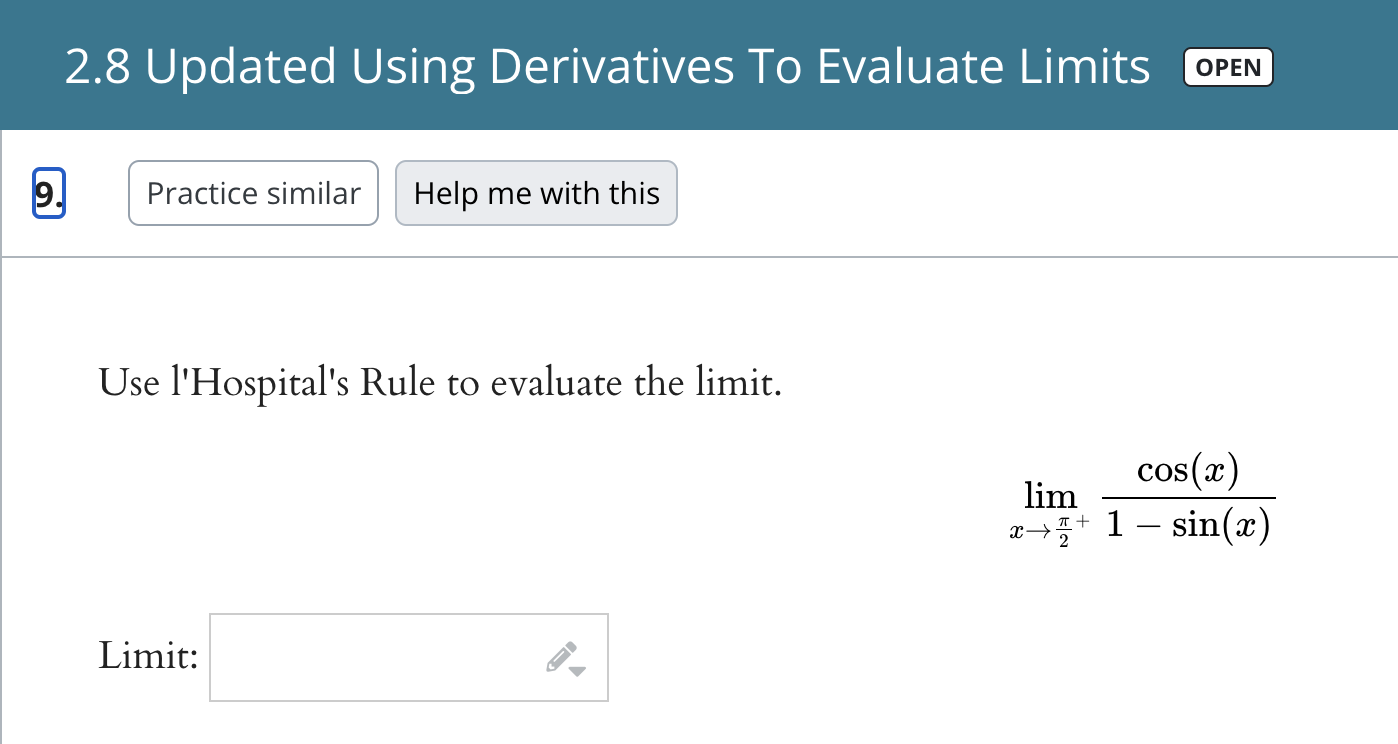Click the header bar of the assignment

[x=699, y=64]
